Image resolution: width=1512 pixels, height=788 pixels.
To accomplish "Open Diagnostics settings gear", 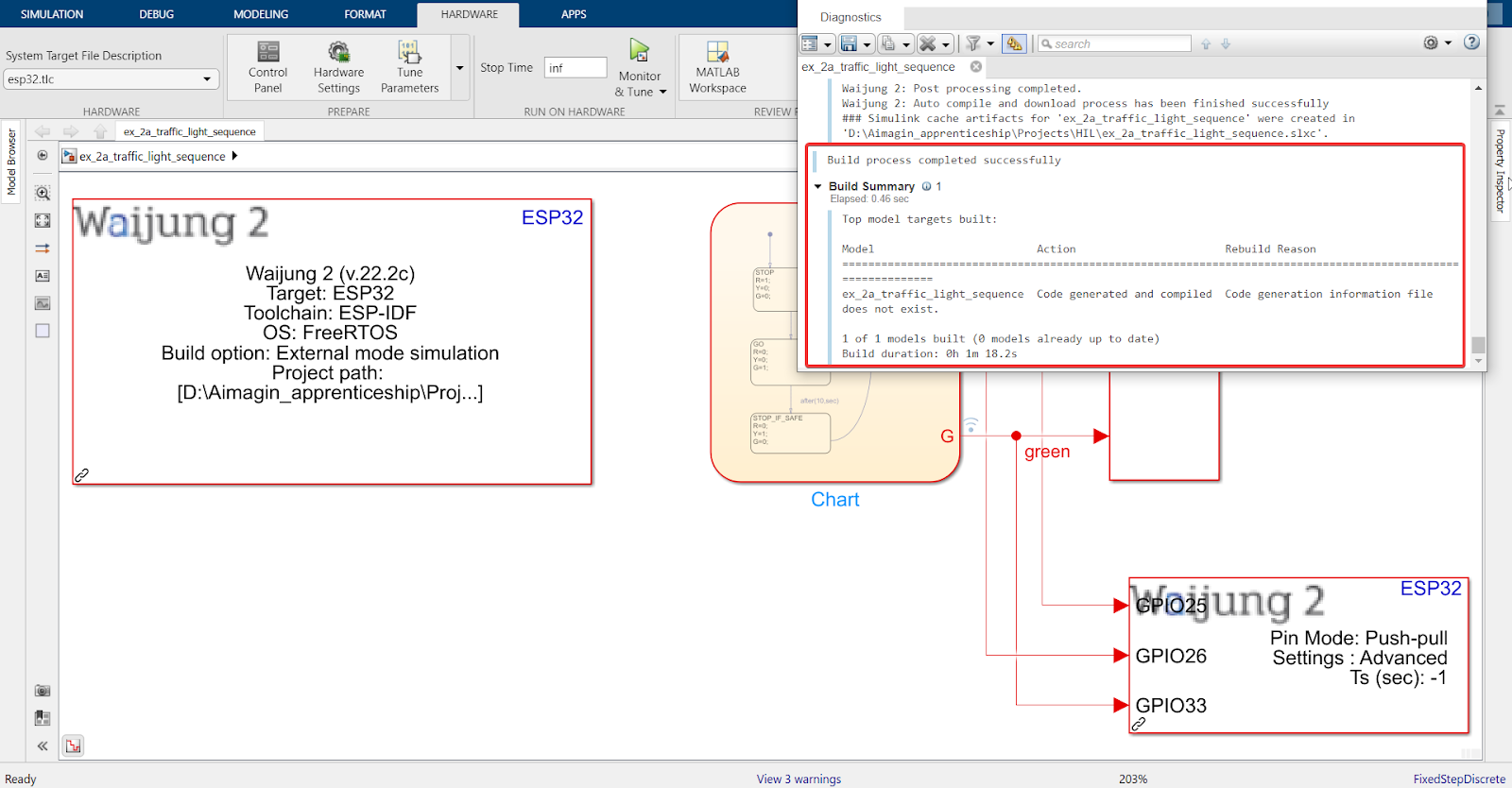I will (1431, 43).
